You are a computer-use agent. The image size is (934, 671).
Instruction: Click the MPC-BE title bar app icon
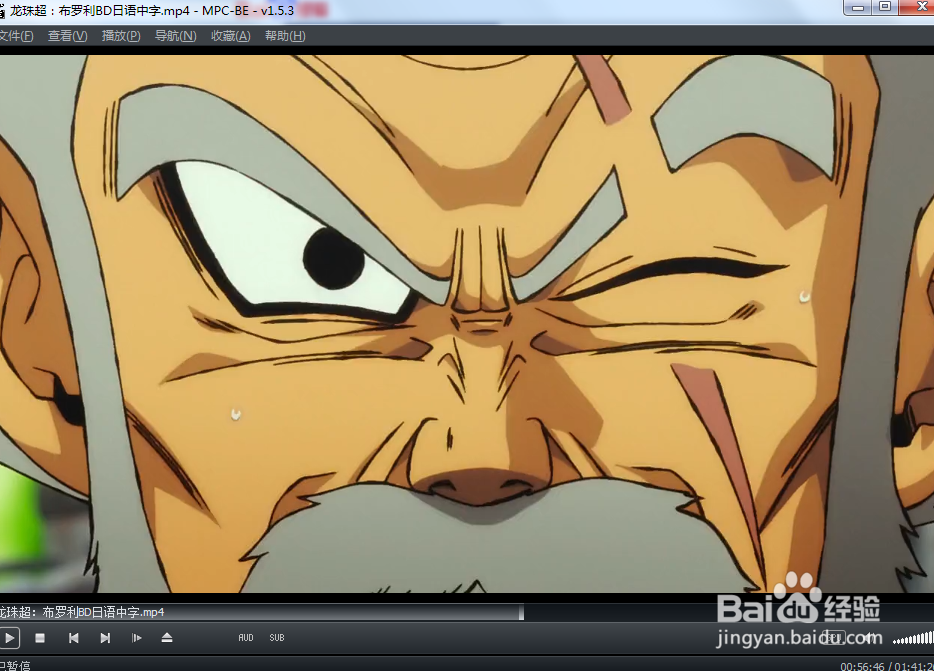2,11
